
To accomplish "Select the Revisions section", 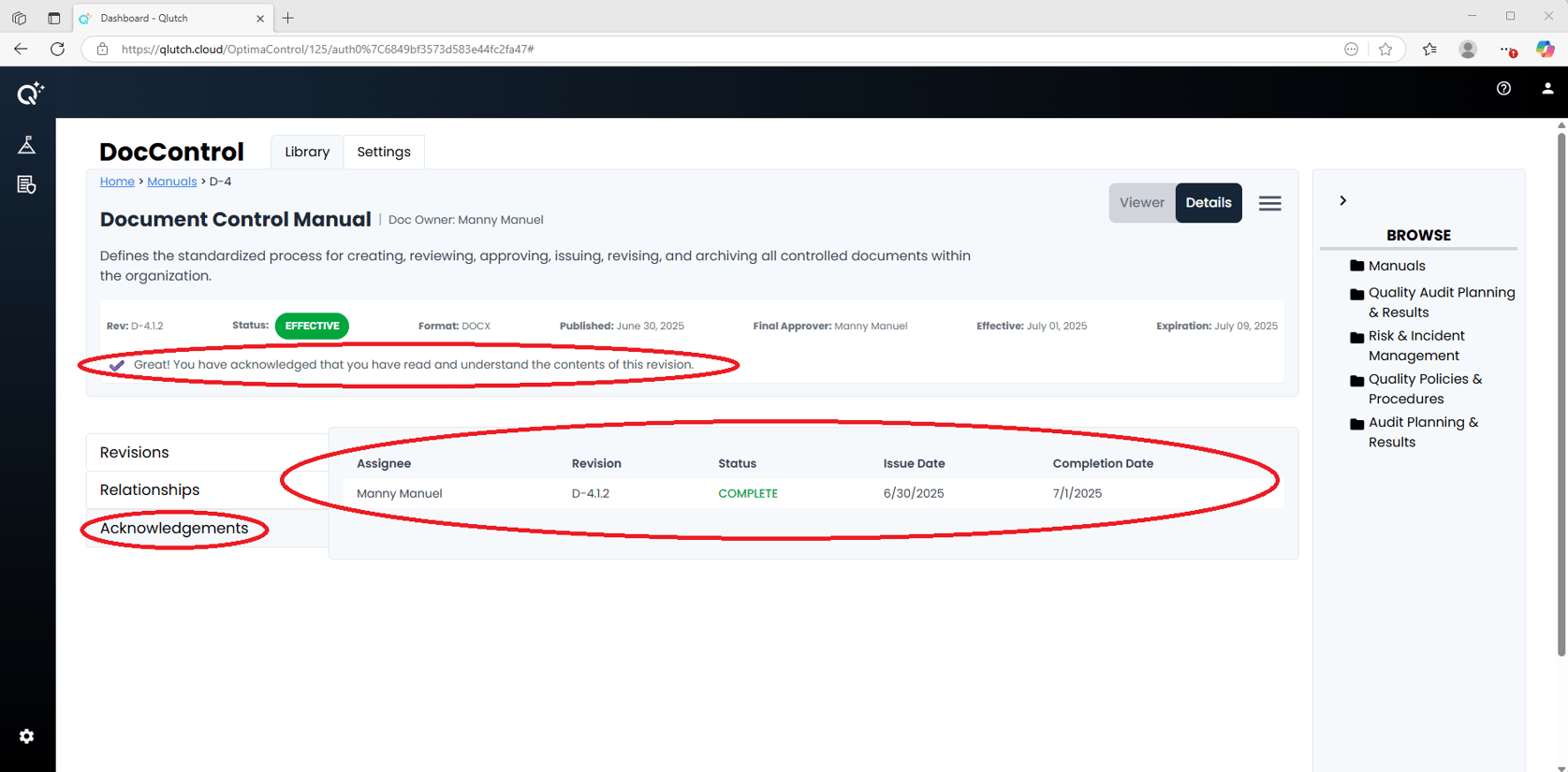I will point(135,452).
